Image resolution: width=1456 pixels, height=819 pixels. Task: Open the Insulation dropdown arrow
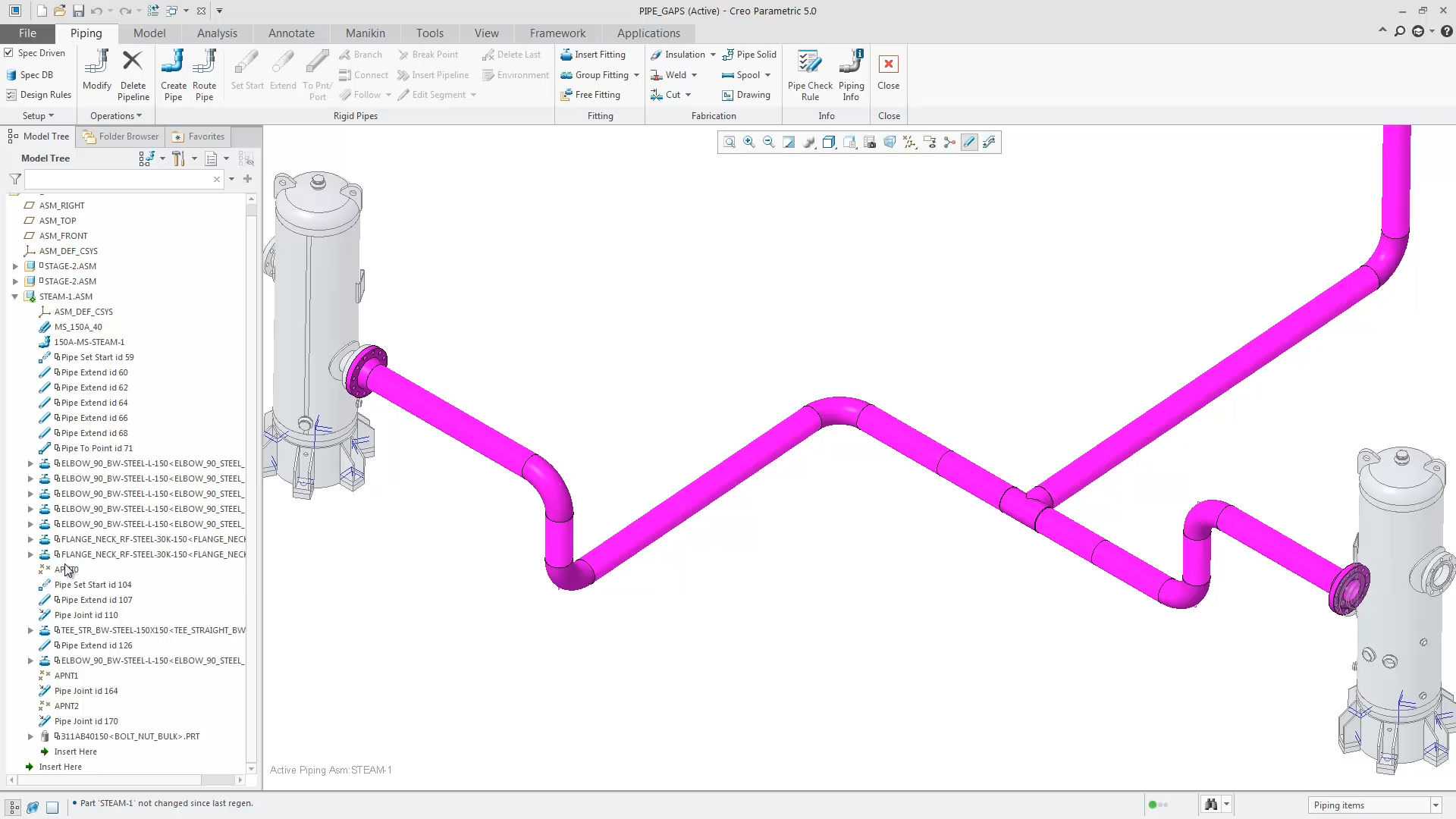pyautogui.click(x=713, y=55)
